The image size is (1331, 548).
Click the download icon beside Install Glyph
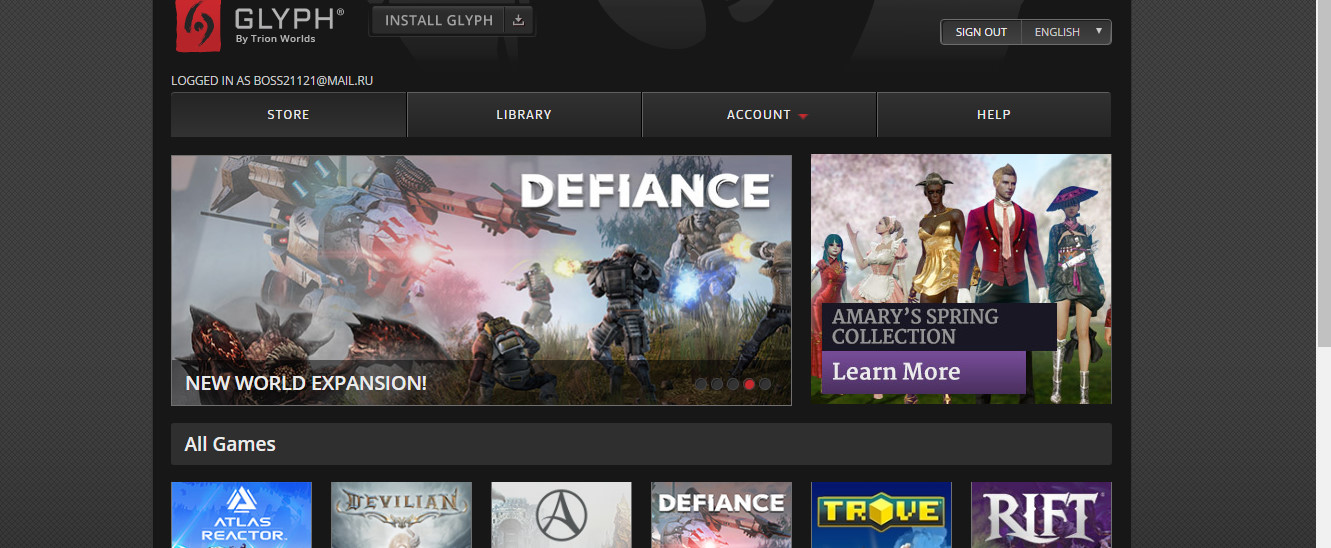pos(518,20)
